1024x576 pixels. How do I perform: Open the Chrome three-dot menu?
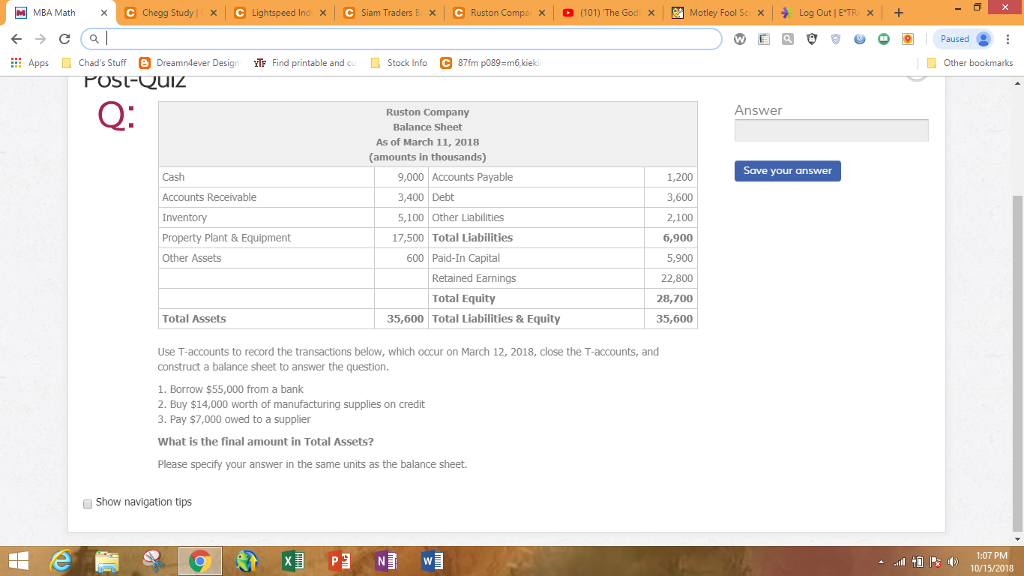1008,38
